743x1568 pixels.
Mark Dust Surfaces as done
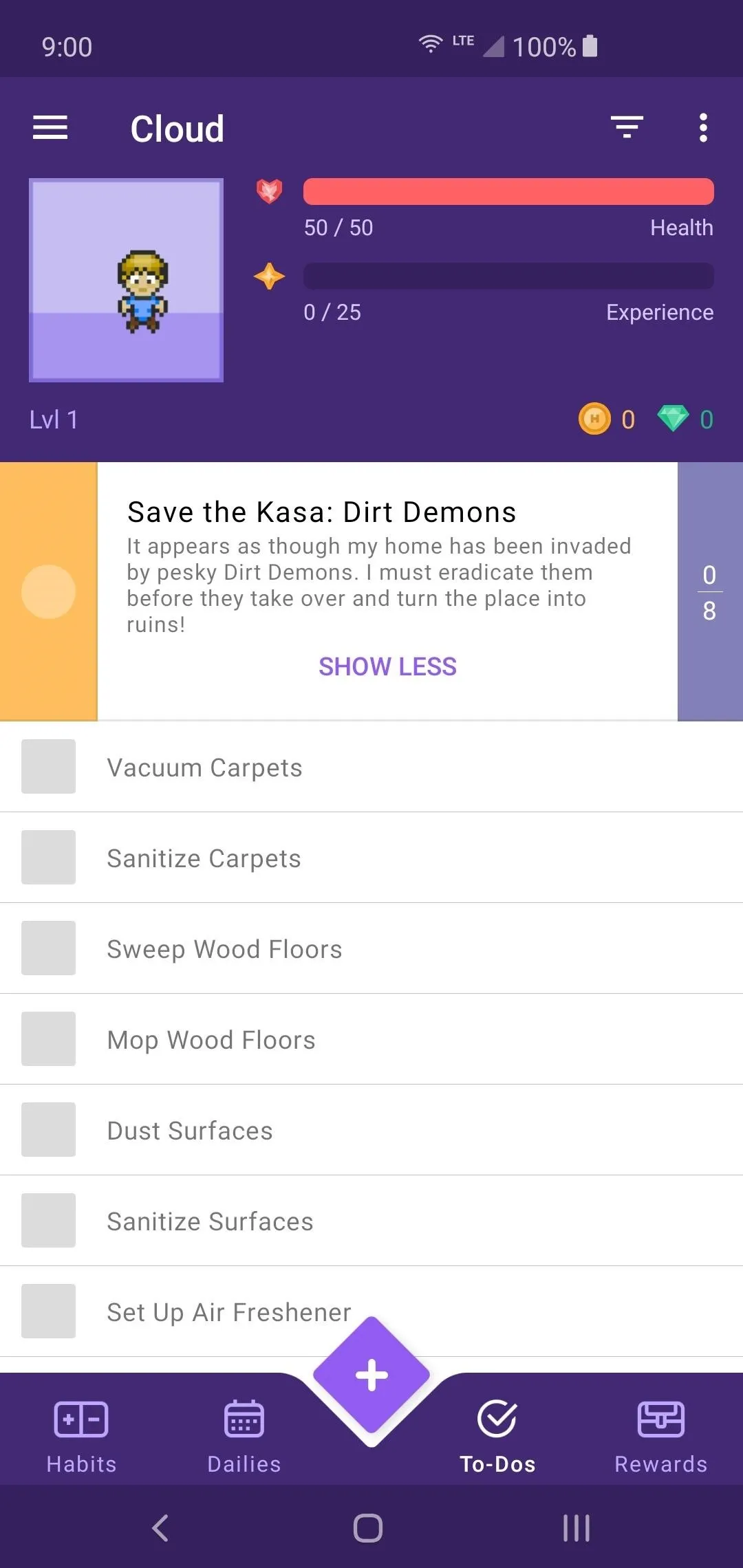(x=48, y=1129)
